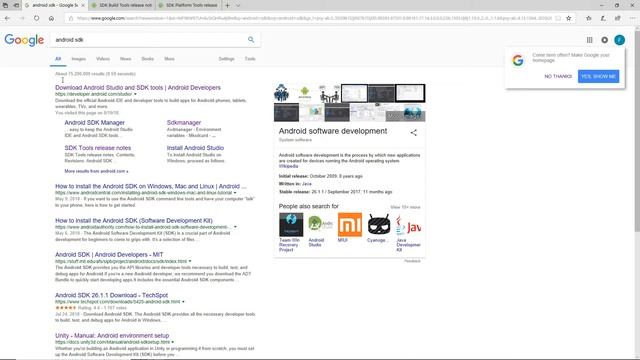Click No Thanks on homepage prompt

(x=558, y=76)
